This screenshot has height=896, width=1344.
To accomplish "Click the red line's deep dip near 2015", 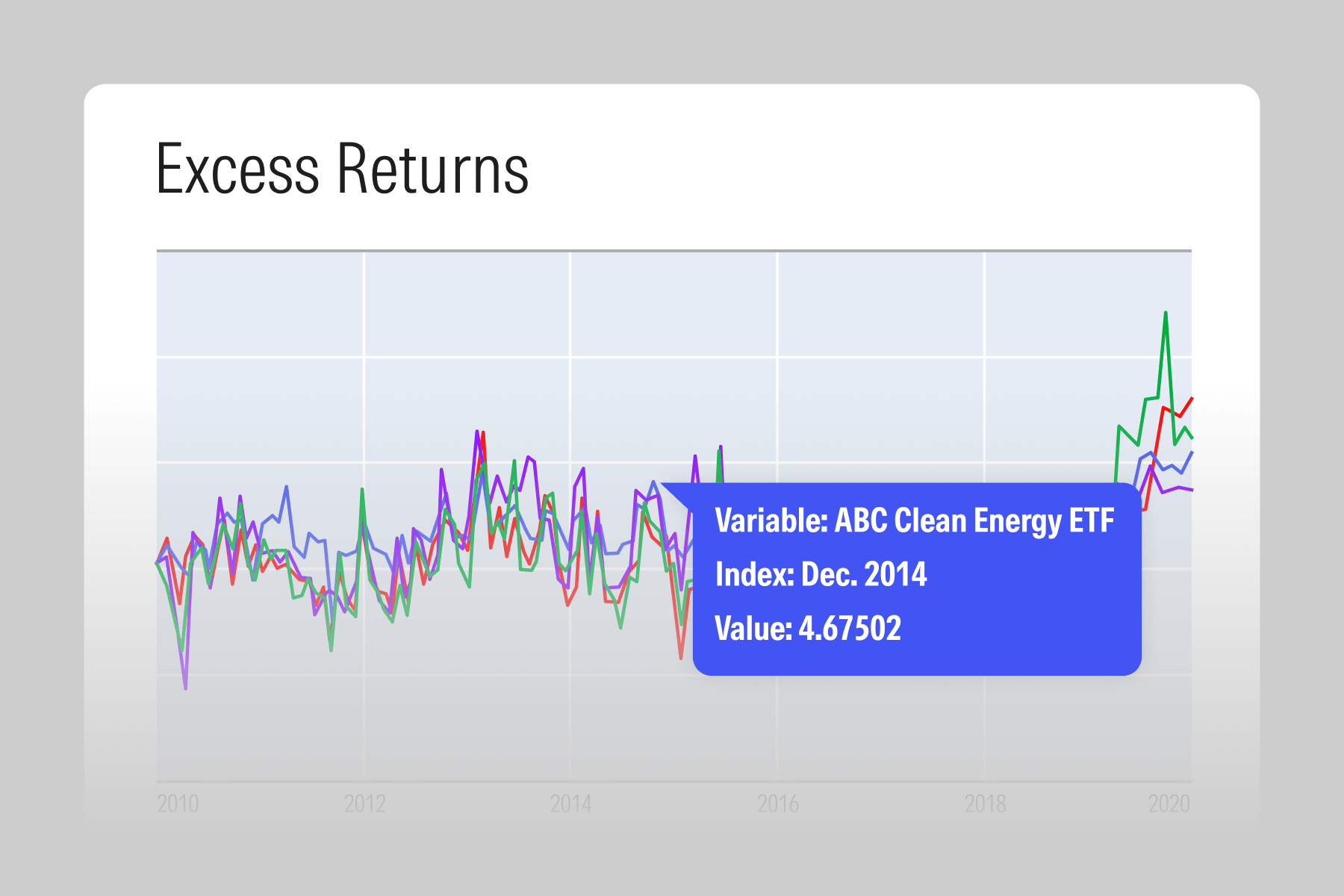I will (x=681, y=657).
